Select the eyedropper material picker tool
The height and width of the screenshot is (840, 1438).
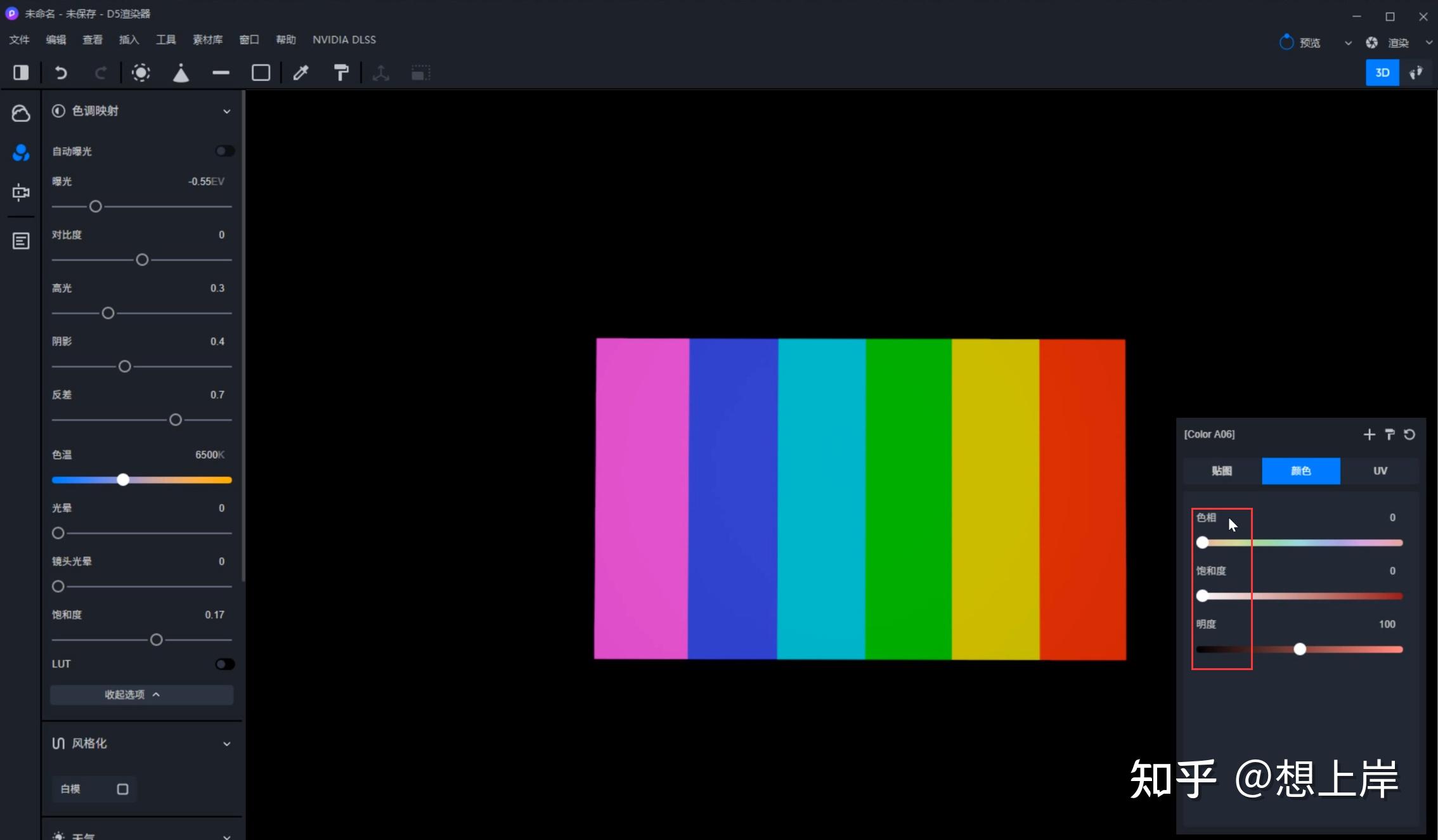click(x=301, y=73)
